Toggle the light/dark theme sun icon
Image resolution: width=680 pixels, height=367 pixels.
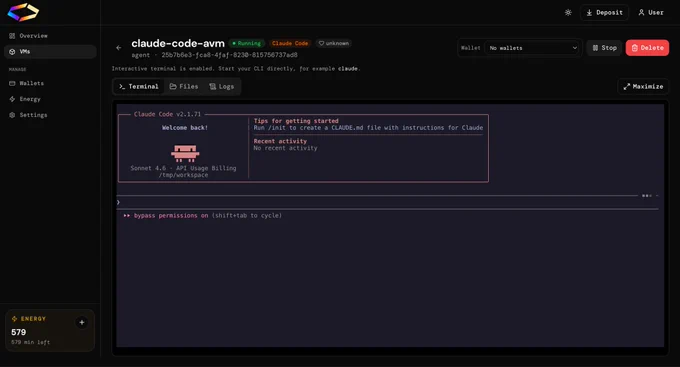click(568, 13)
